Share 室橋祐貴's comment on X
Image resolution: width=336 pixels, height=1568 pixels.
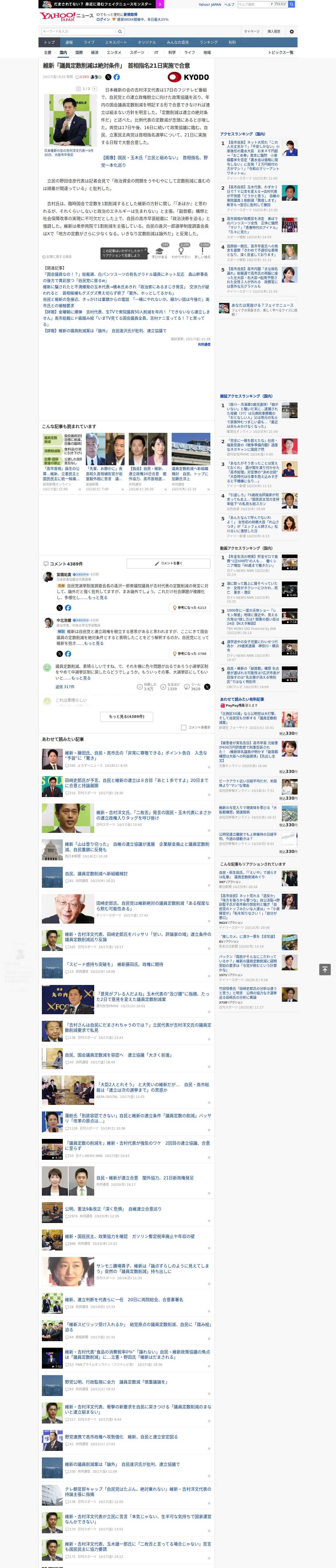click(x=60, y=608)
